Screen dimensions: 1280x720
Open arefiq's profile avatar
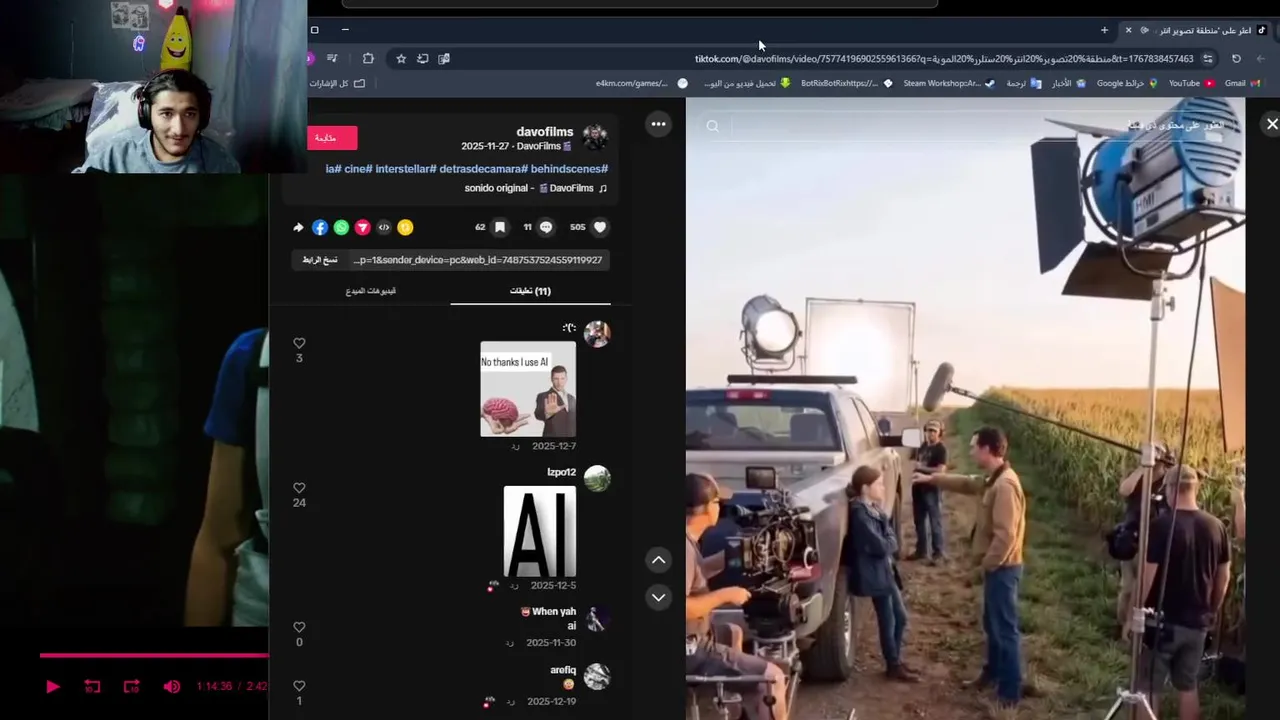click(x=597, y=676)
